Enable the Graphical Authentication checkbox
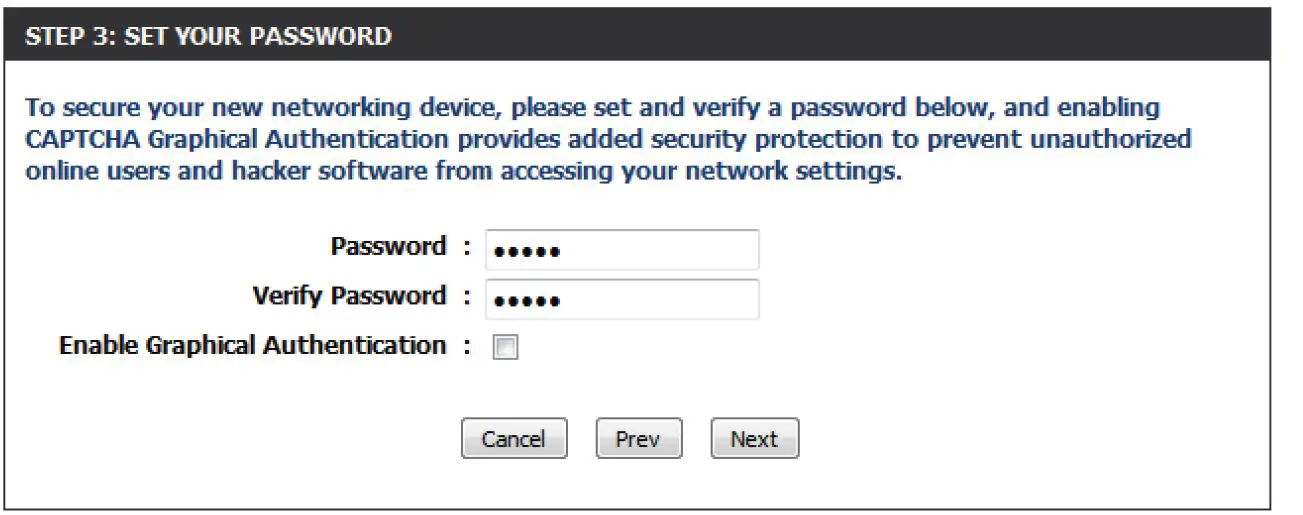The image size is (1303, 515). 507,348
